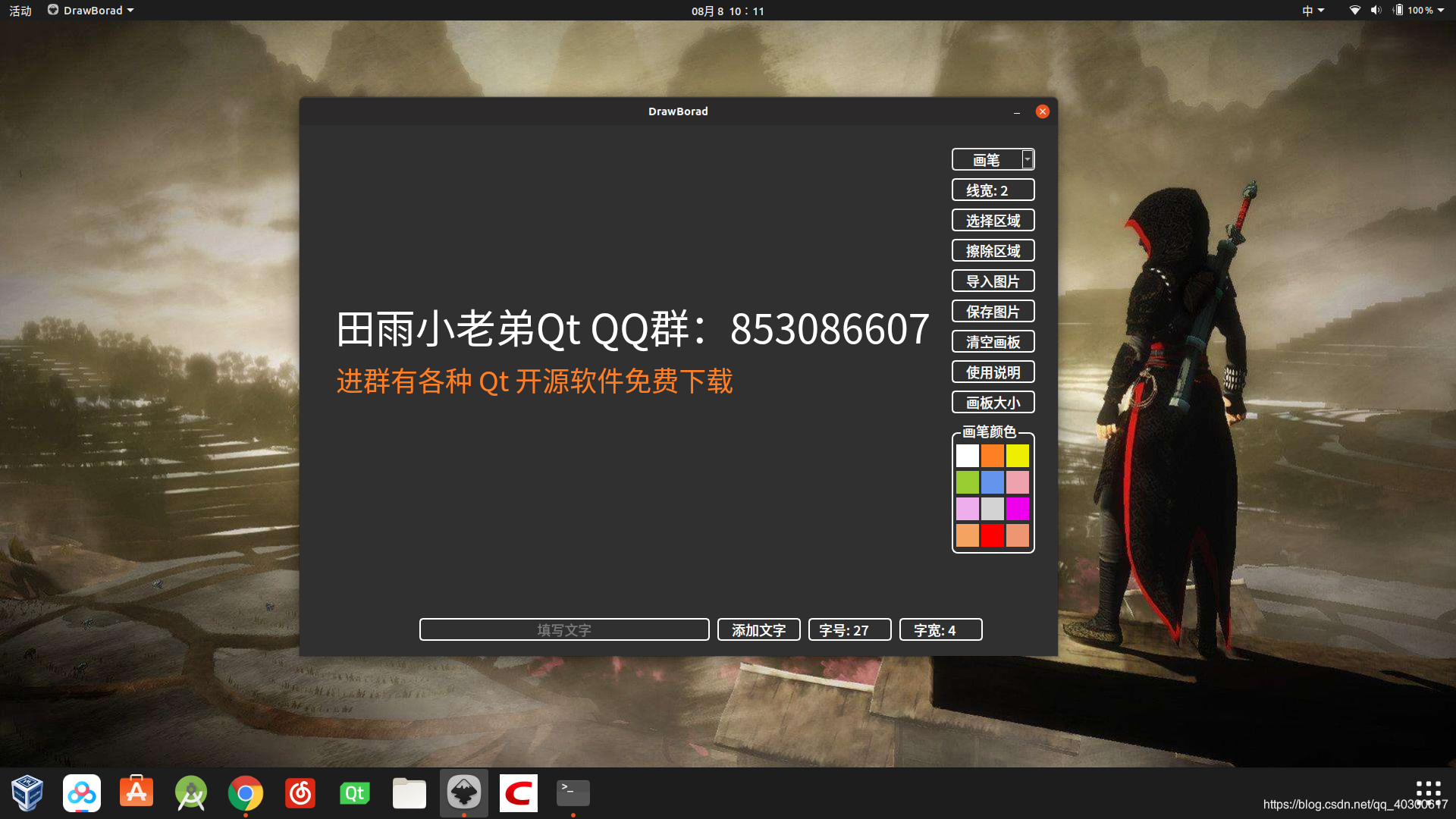Click the volume speaker icon
1456x819 pixels.
1376,11
